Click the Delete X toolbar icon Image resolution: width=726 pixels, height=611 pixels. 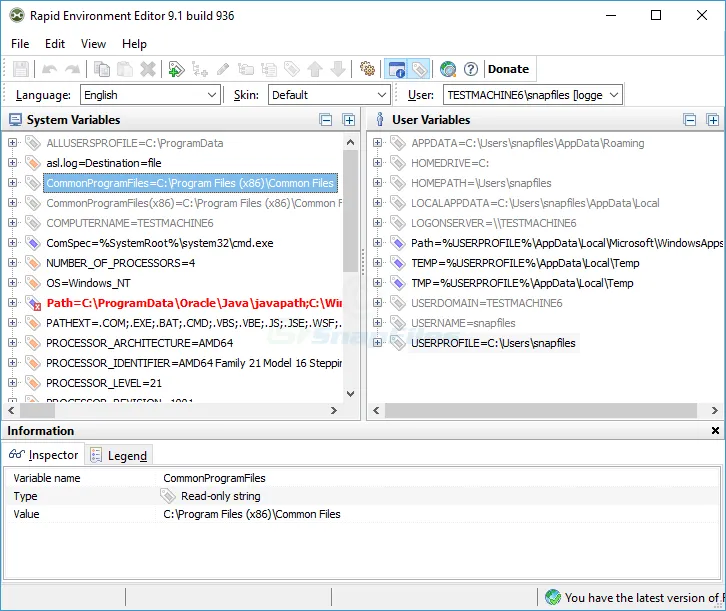[148, 69]
